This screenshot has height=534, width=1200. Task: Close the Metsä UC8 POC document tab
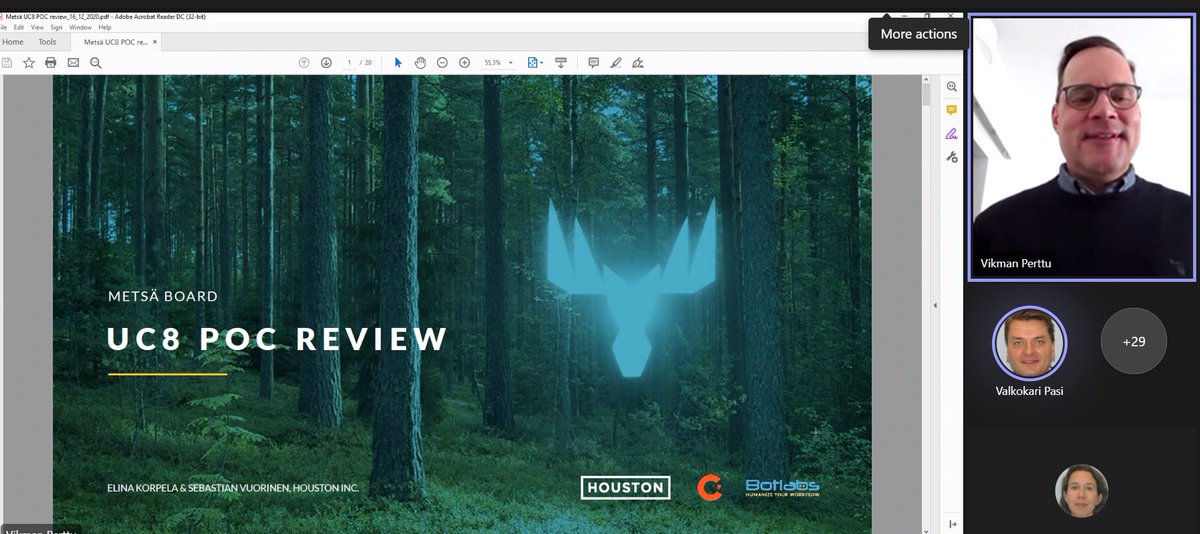pos(156,42)
